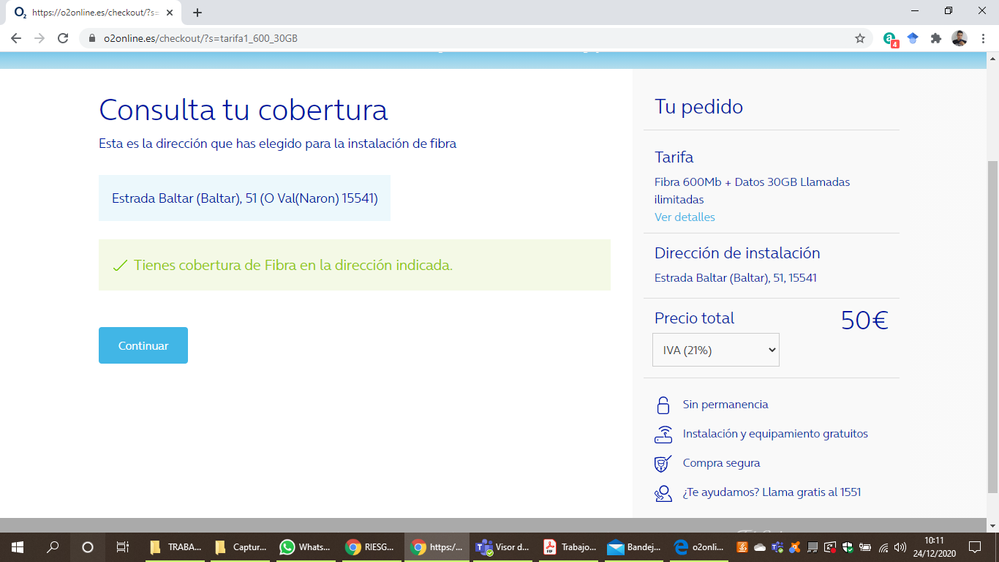Open Windows search from the taskbar

(x=53, y=547)
